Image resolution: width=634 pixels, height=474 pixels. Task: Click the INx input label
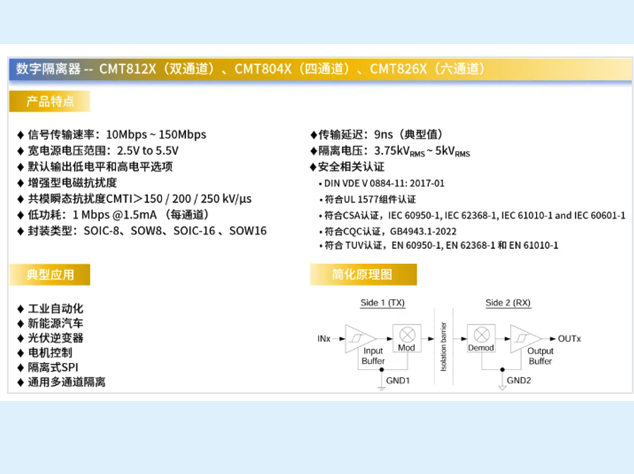(323, 338)
